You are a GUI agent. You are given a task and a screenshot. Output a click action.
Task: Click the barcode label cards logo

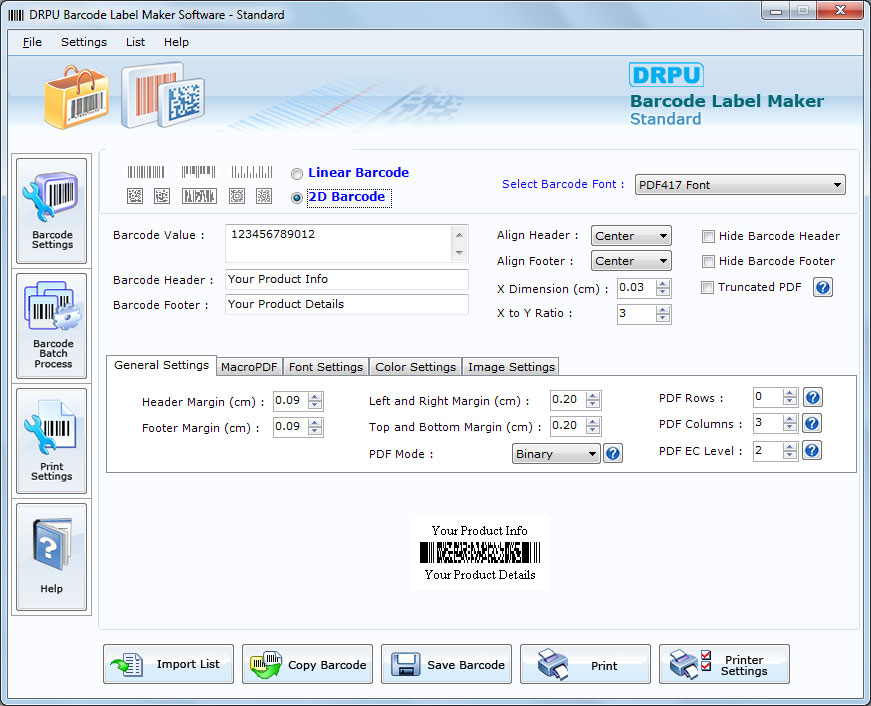point(163,96)
